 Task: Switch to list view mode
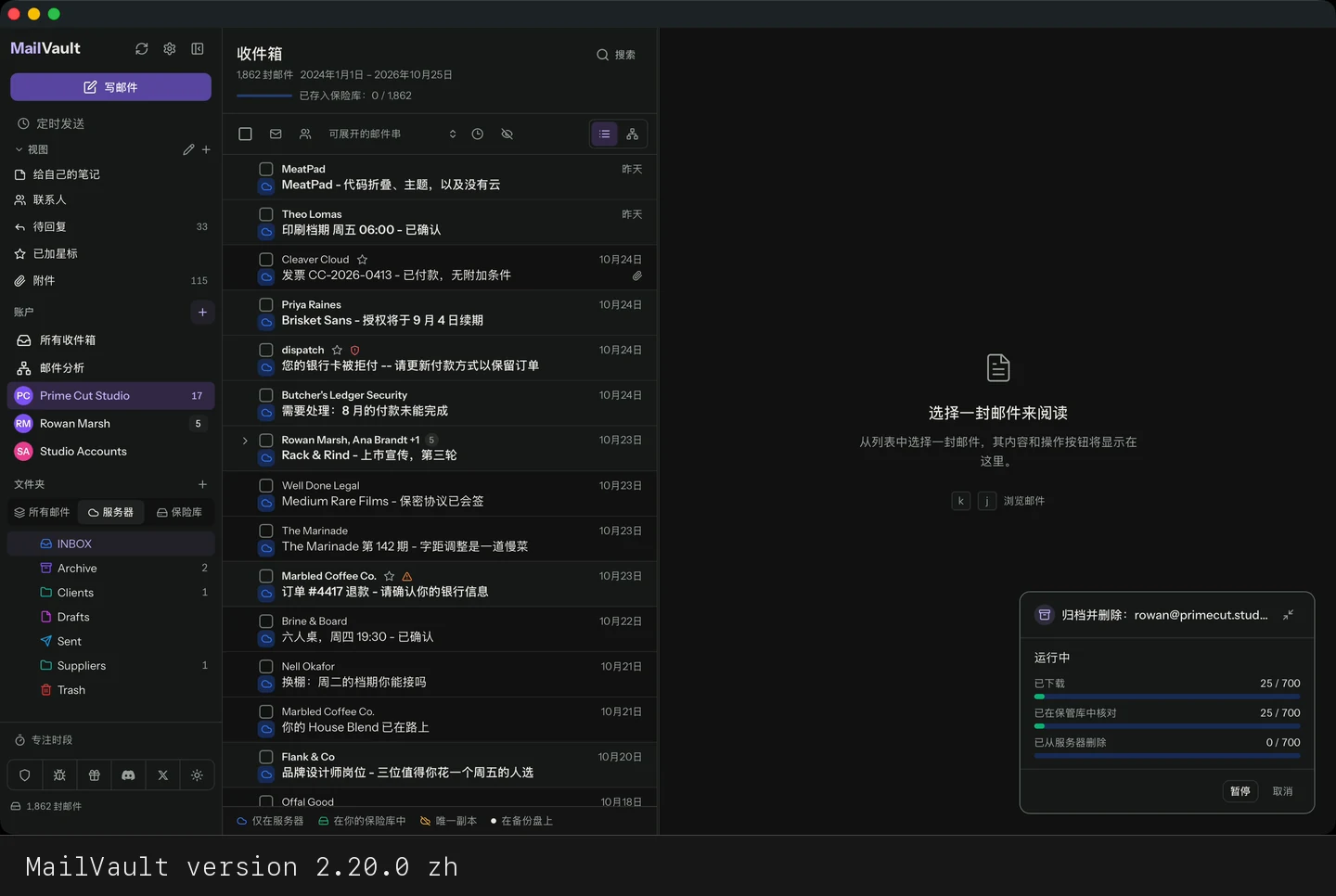604,134
